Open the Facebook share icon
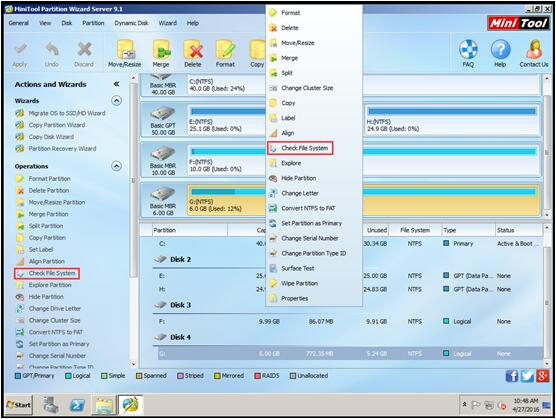Screen dimensions: 556x419 click(512, 376)
